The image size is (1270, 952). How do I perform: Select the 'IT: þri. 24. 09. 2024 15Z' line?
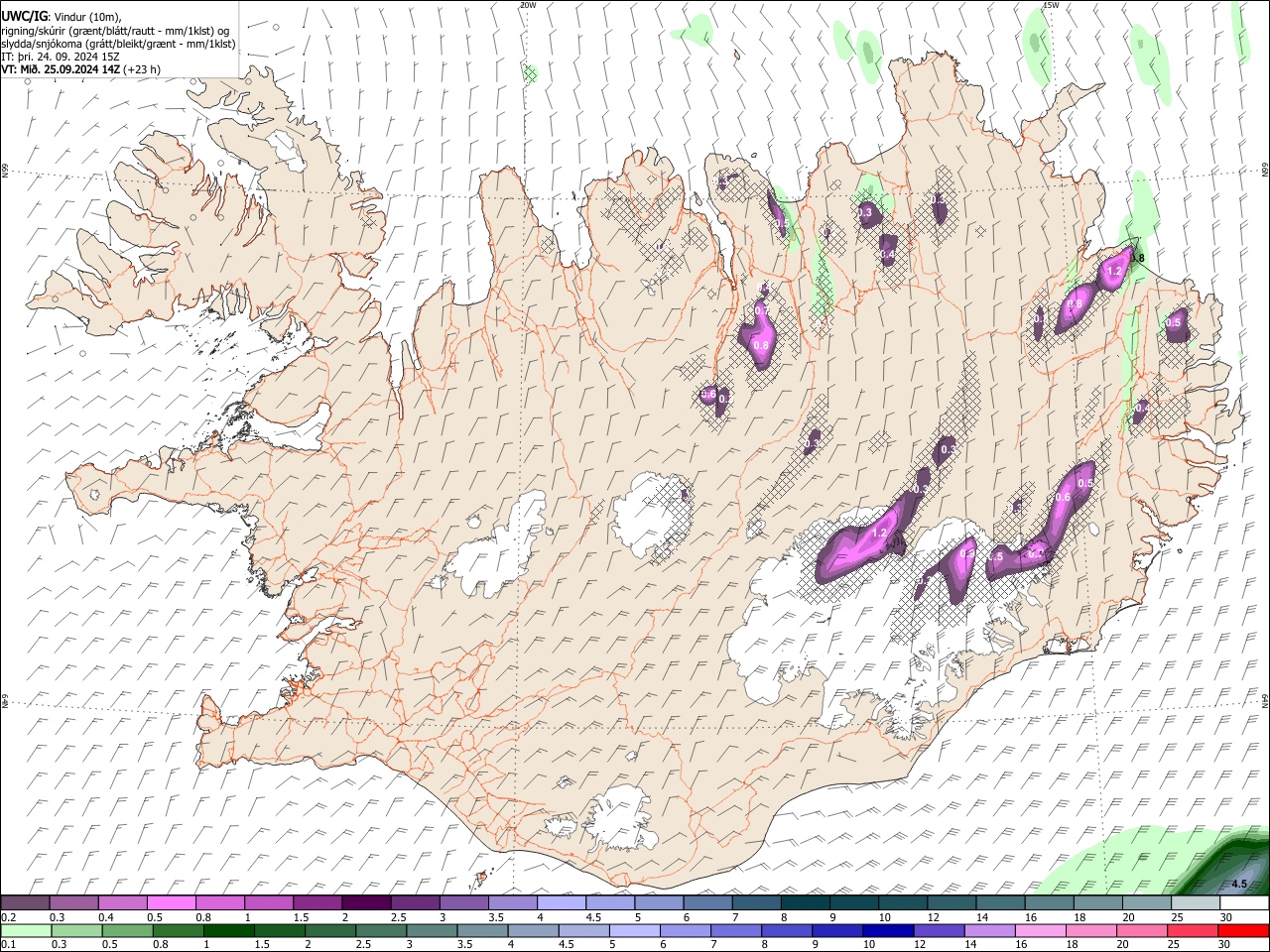click(x=61, y=57)
